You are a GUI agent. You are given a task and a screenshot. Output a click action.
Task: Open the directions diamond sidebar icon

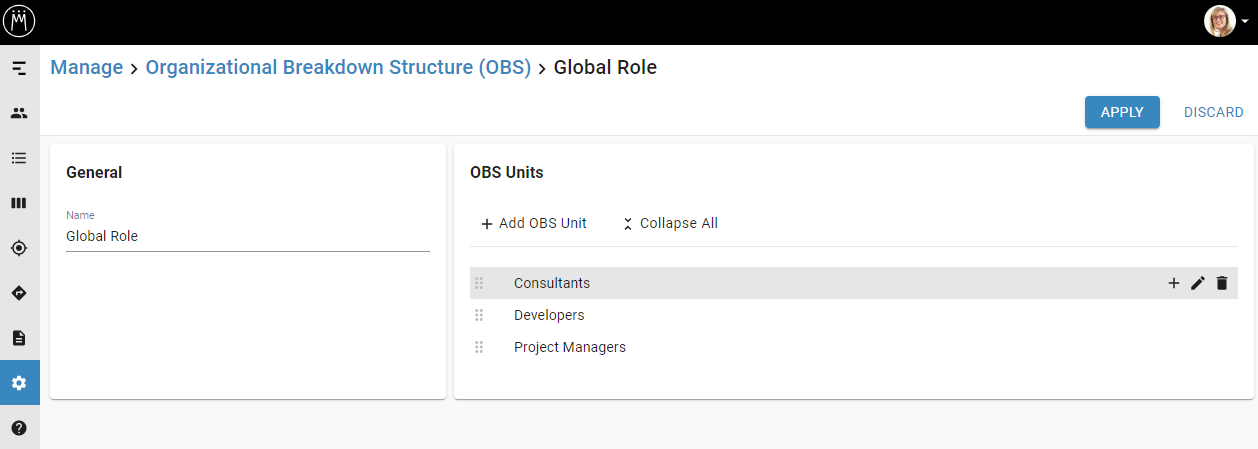19,293
